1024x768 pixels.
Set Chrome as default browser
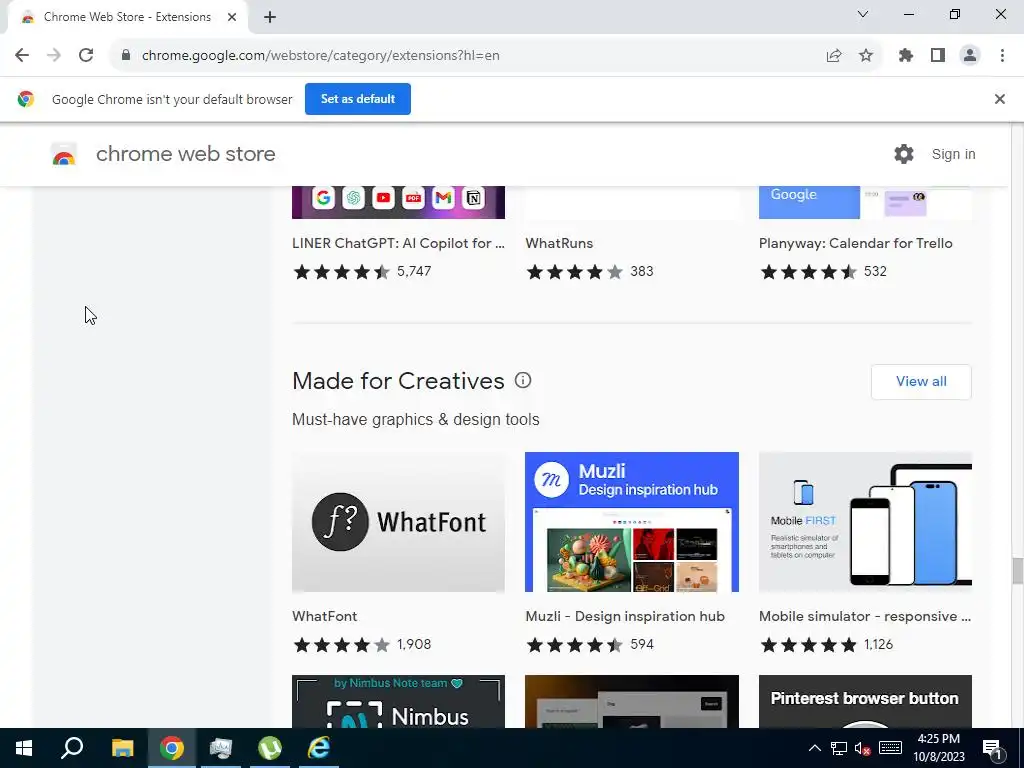[358, 99]
